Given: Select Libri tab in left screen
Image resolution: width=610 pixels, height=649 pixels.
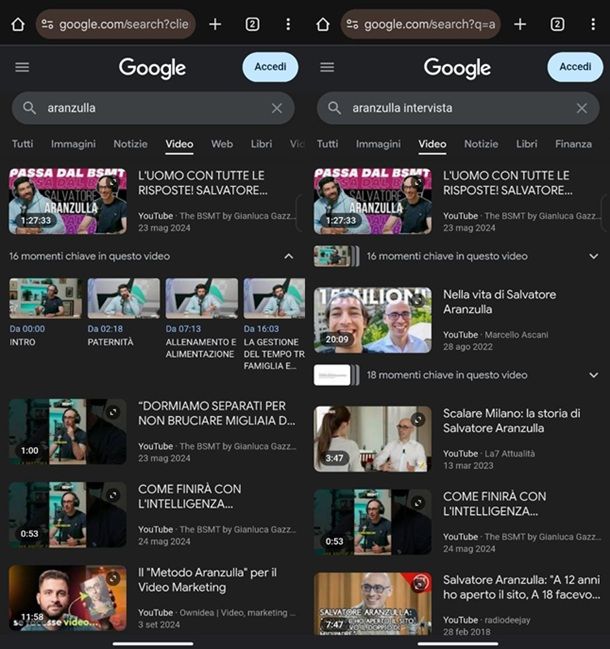Looking at the screenshot, I should [x=261, y=144].
